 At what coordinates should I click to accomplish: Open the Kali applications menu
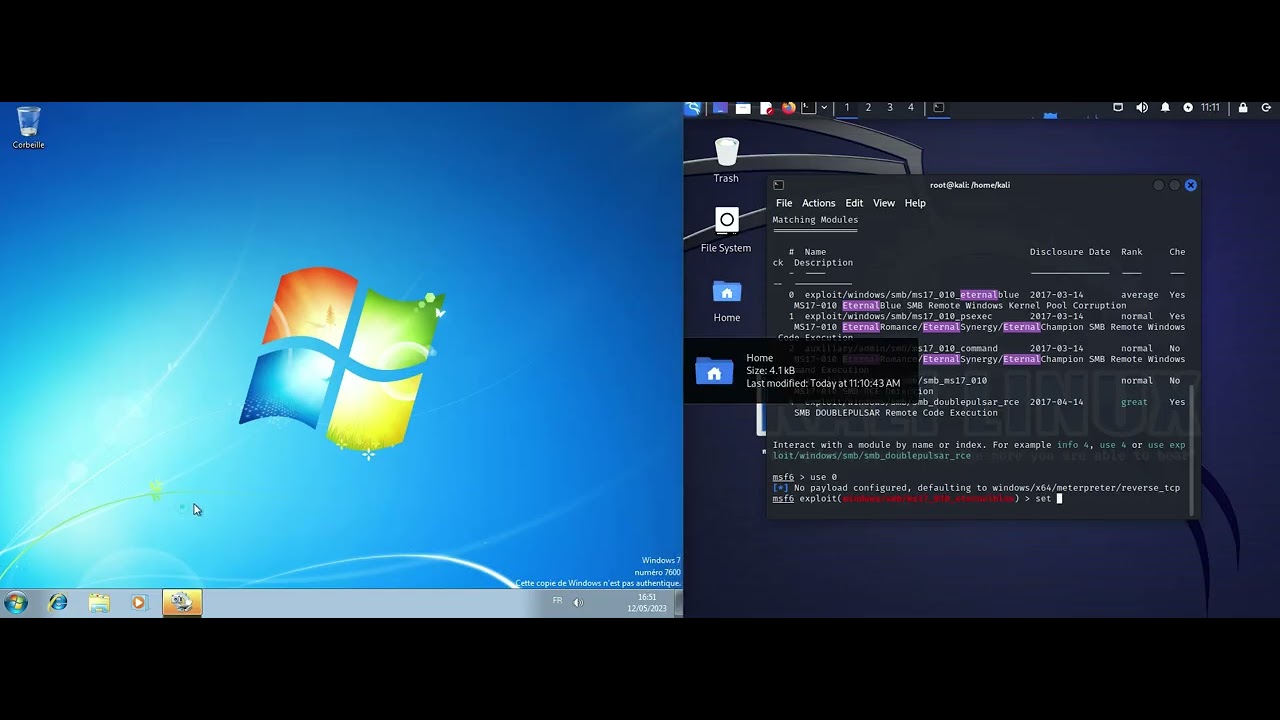693,108
